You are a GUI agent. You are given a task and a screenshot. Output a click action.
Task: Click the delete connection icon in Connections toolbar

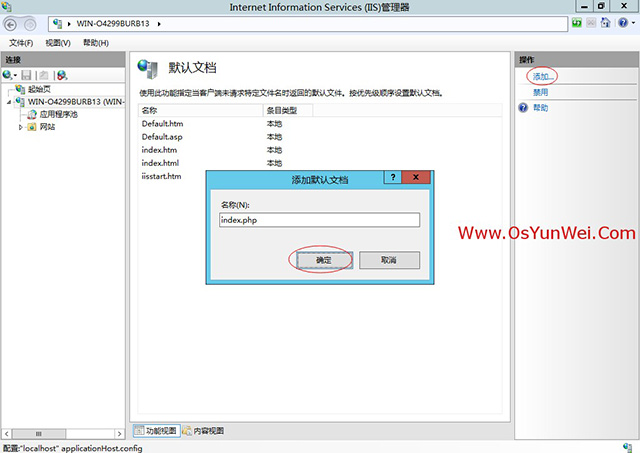(x=61, y=75)
